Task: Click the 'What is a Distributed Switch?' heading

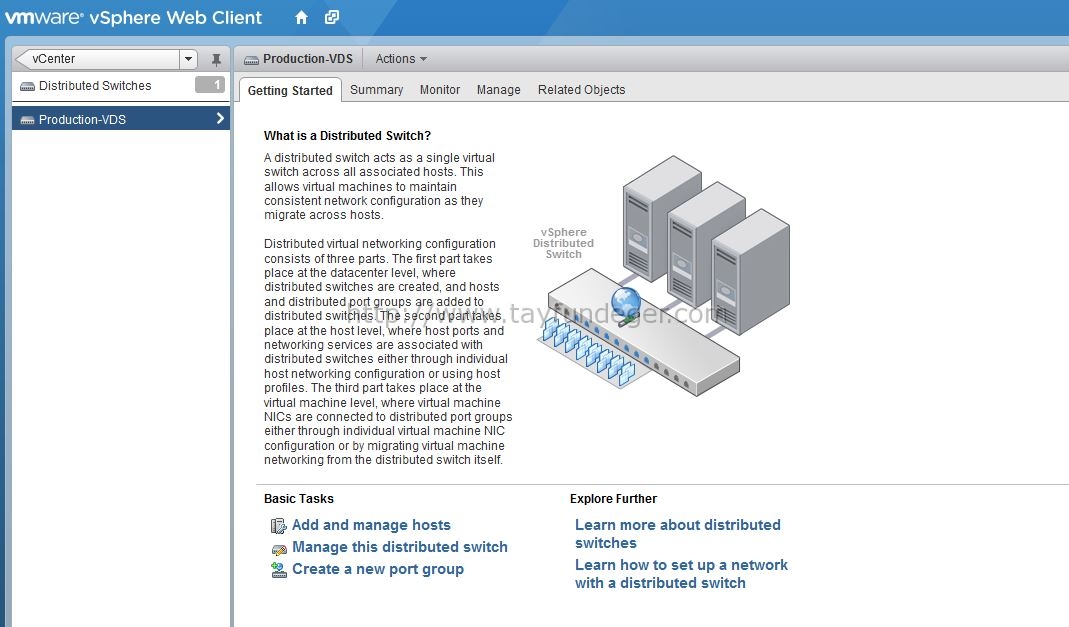Action: (x=347, y=136)
